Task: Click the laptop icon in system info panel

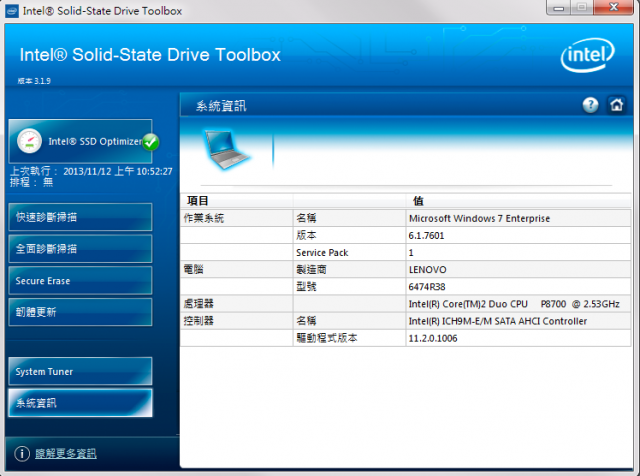Action: tap(225, 150)
